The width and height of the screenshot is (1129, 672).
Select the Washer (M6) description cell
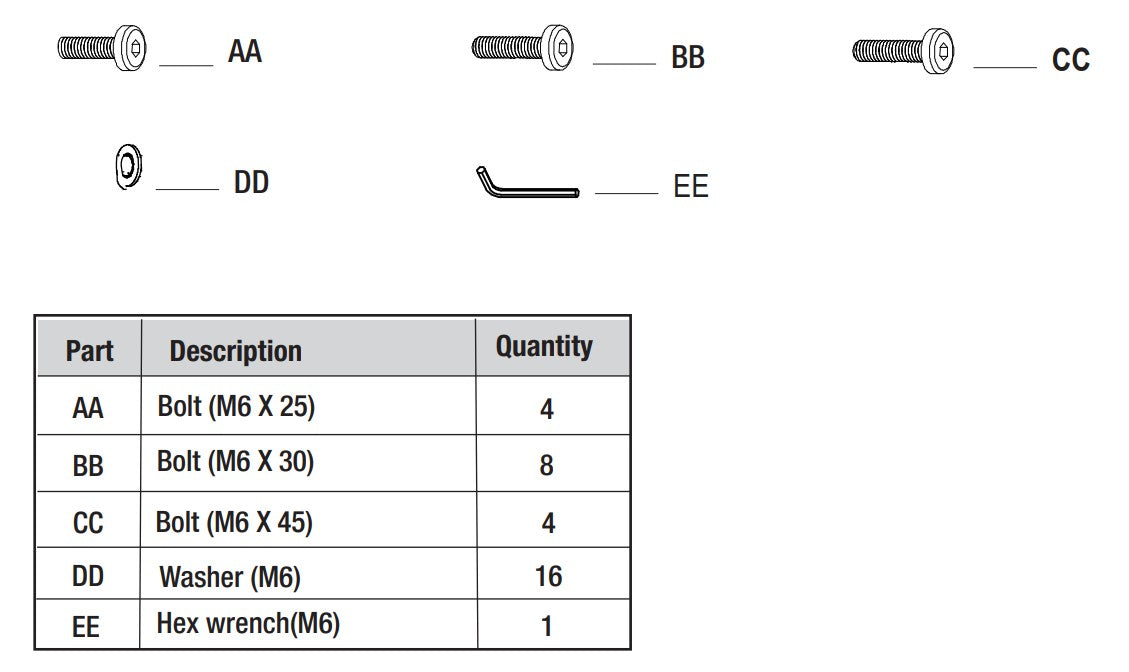[229, 577]
